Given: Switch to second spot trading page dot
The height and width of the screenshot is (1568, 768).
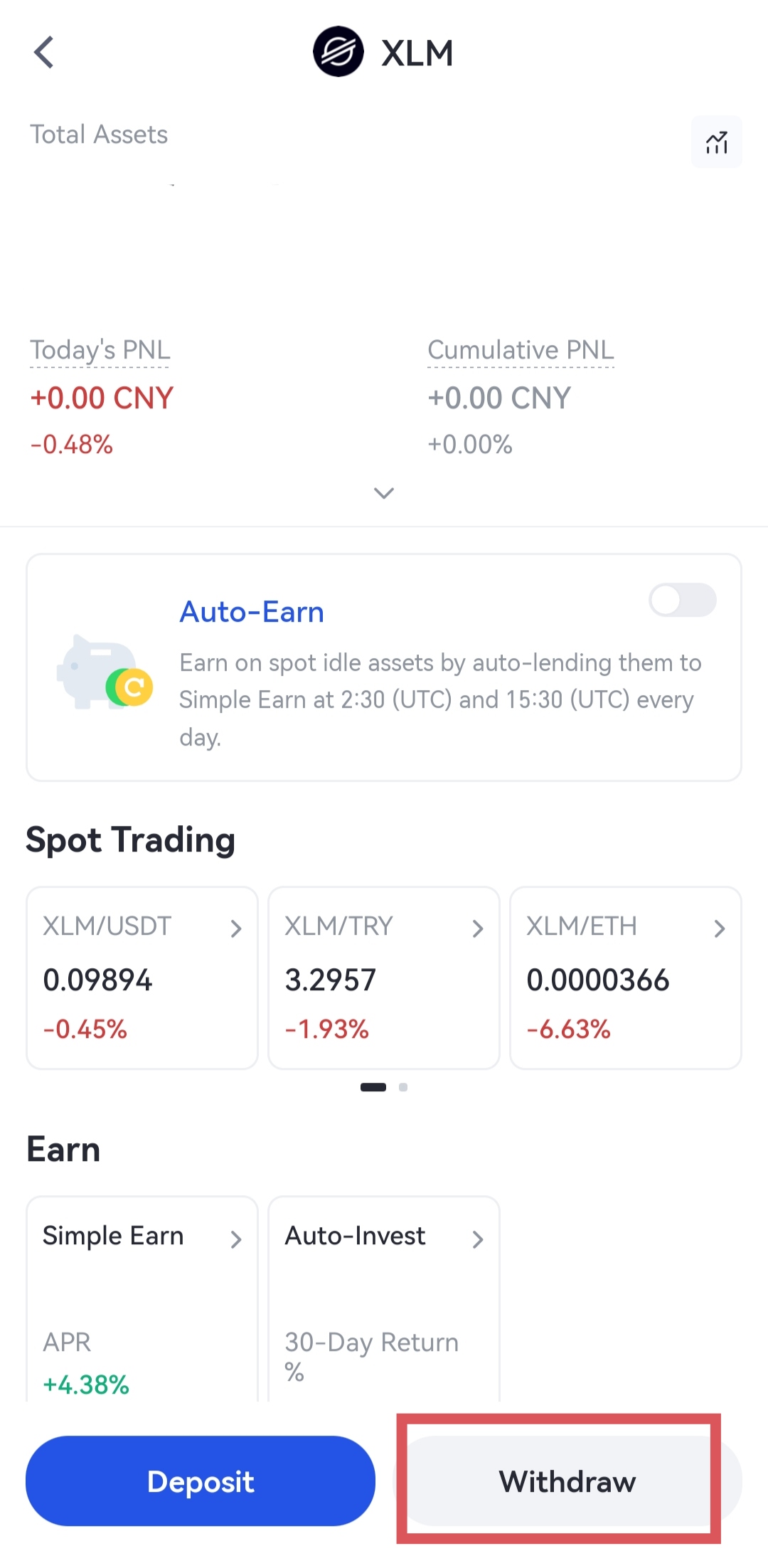Looking at the screenshot, I should point(403,1087).
